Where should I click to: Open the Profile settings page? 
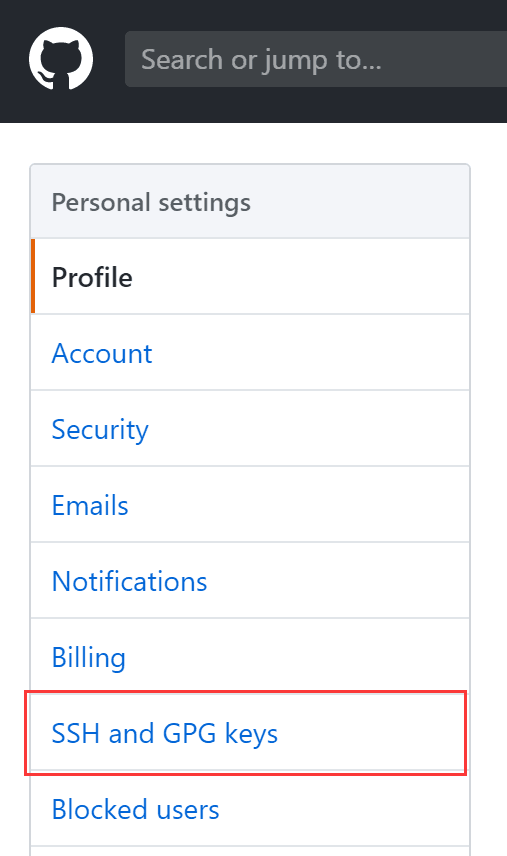click(250, 276)
